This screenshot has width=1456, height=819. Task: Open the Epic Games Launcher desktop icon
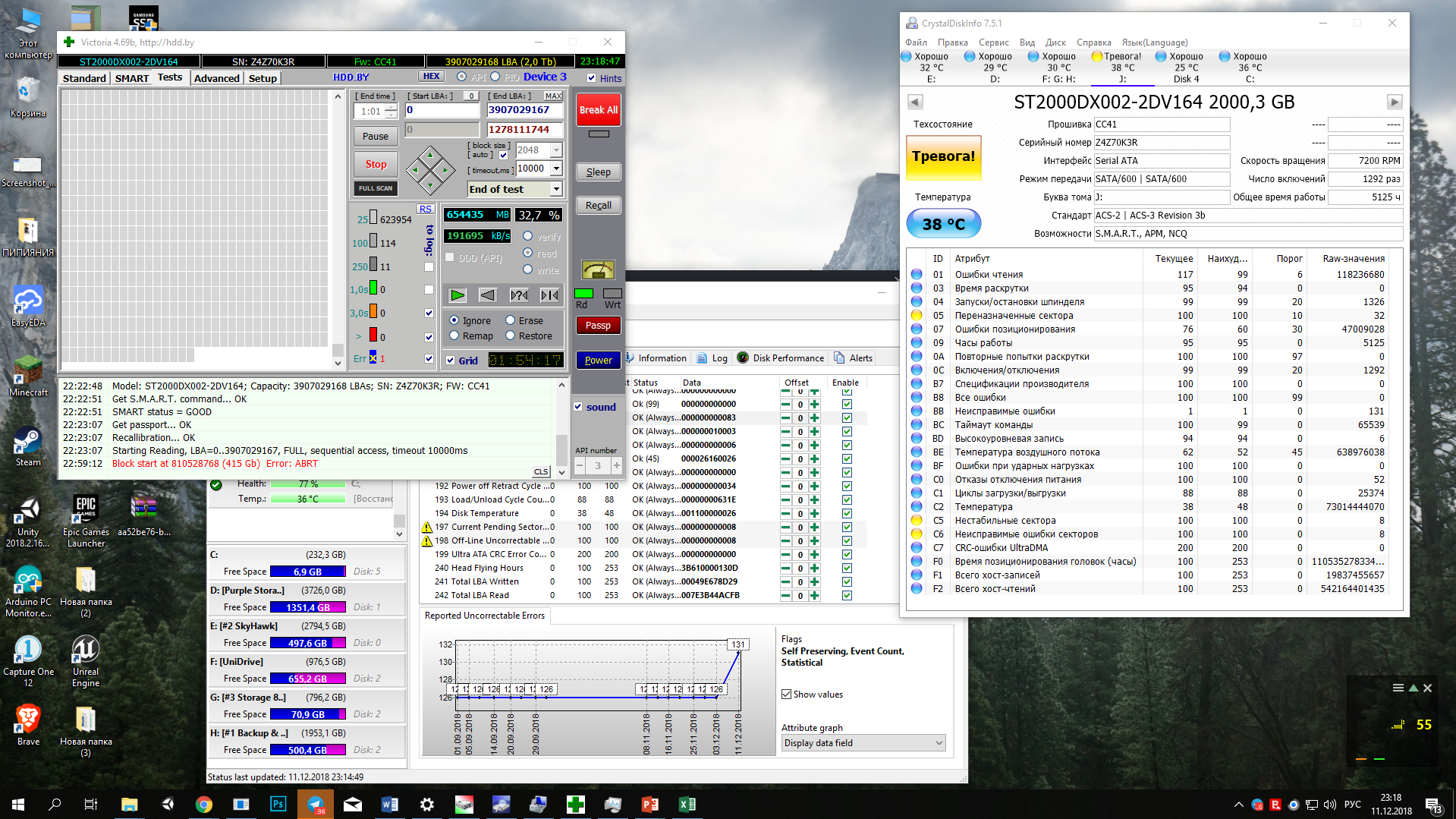click(86, 521)
